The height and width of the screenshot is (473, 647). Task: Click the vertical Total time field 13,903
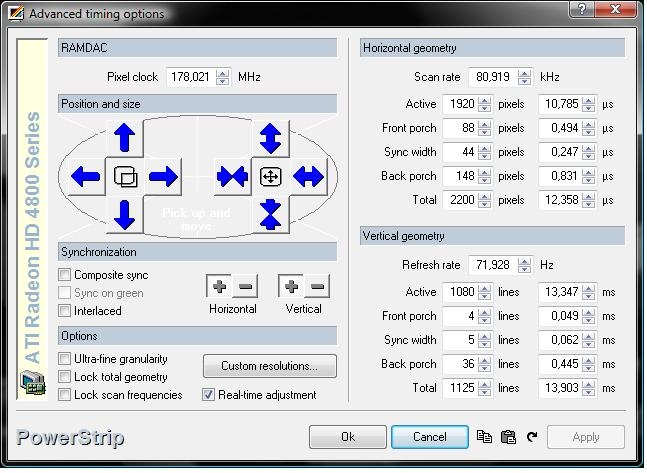coord(560,388)
